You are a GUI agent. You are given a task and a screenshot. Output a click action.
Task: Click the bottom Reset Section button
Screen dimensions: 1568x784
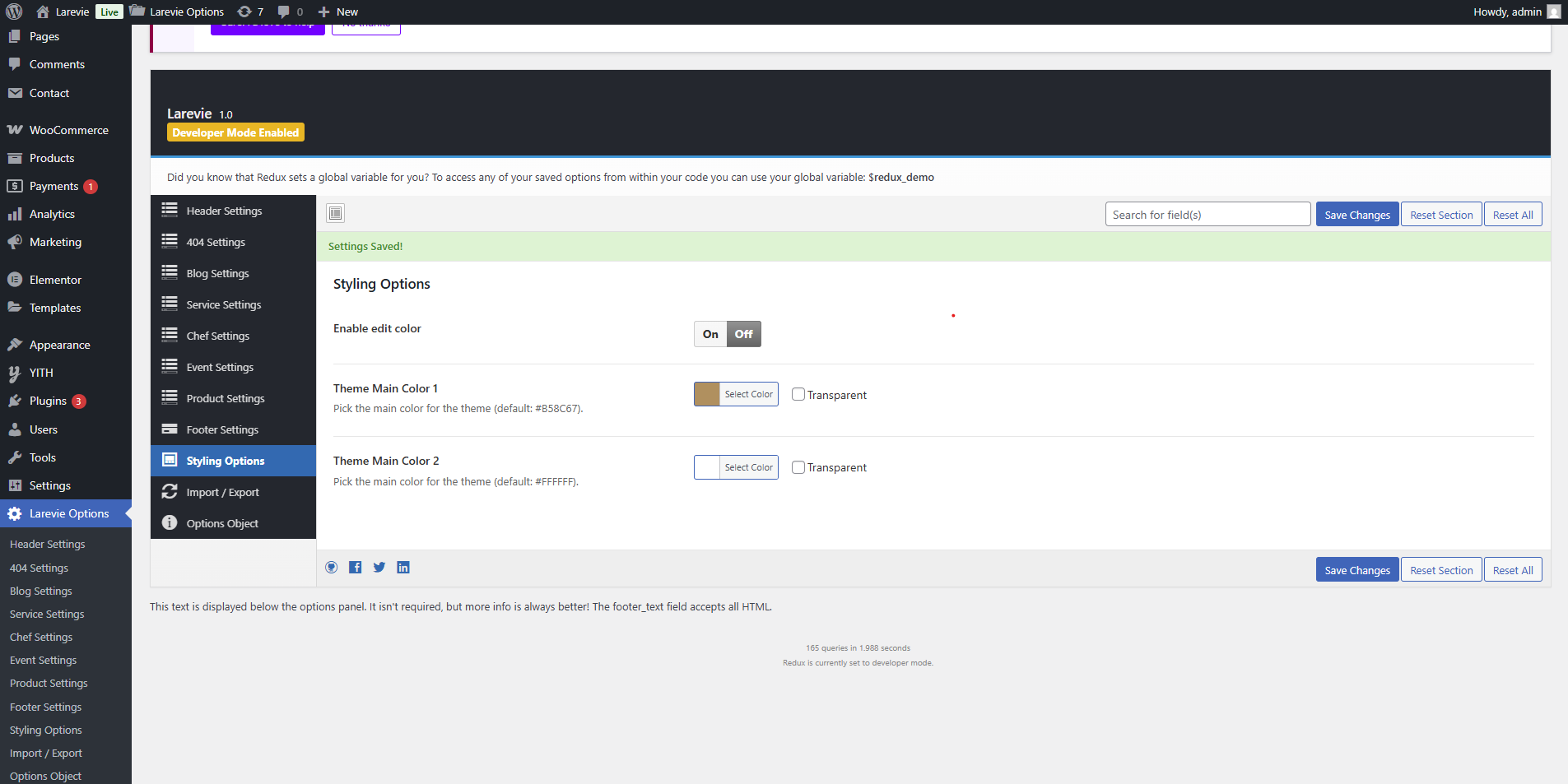pyautogui.click(x=1441, y=570)
